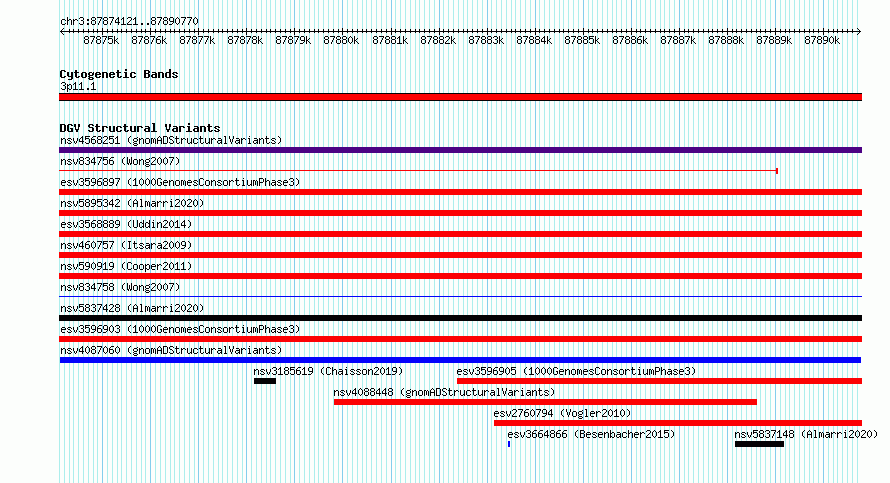890x483 pixels.
Task: Click the tiny blue esv3664866 variant mark
Action: point(509,444)
